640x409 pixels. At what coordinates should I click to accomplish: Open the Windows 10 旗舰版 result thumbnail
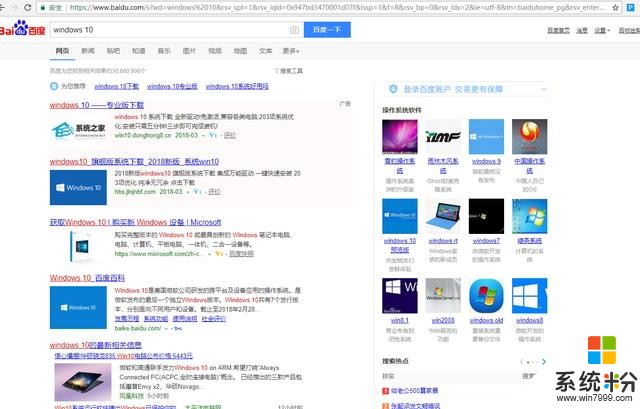coord(78,187)
